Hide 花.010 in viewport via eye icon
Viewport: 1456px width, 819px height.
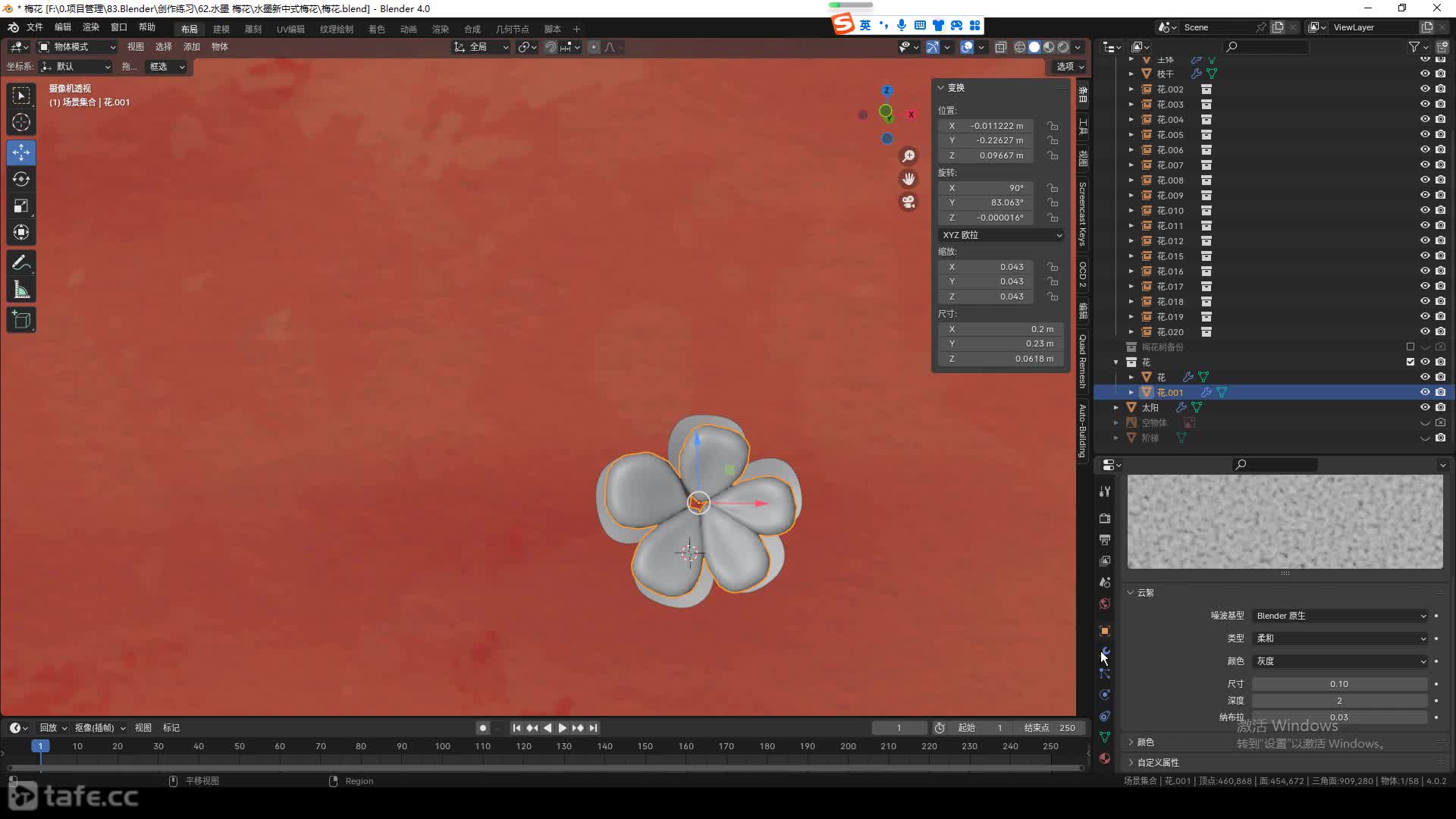pos(1425,210)
